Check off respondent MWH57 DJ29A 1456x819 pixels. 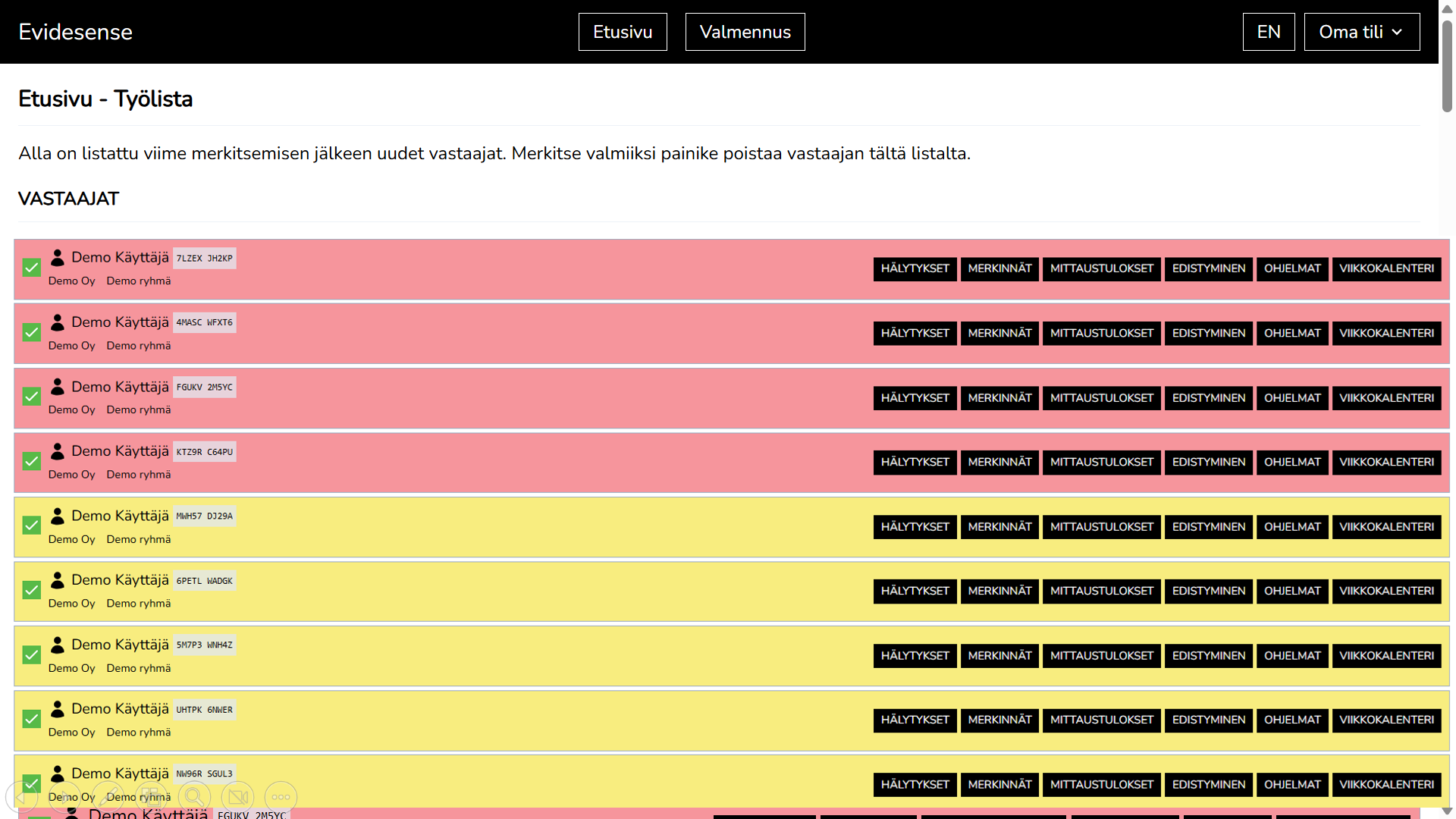coord(31,526)
